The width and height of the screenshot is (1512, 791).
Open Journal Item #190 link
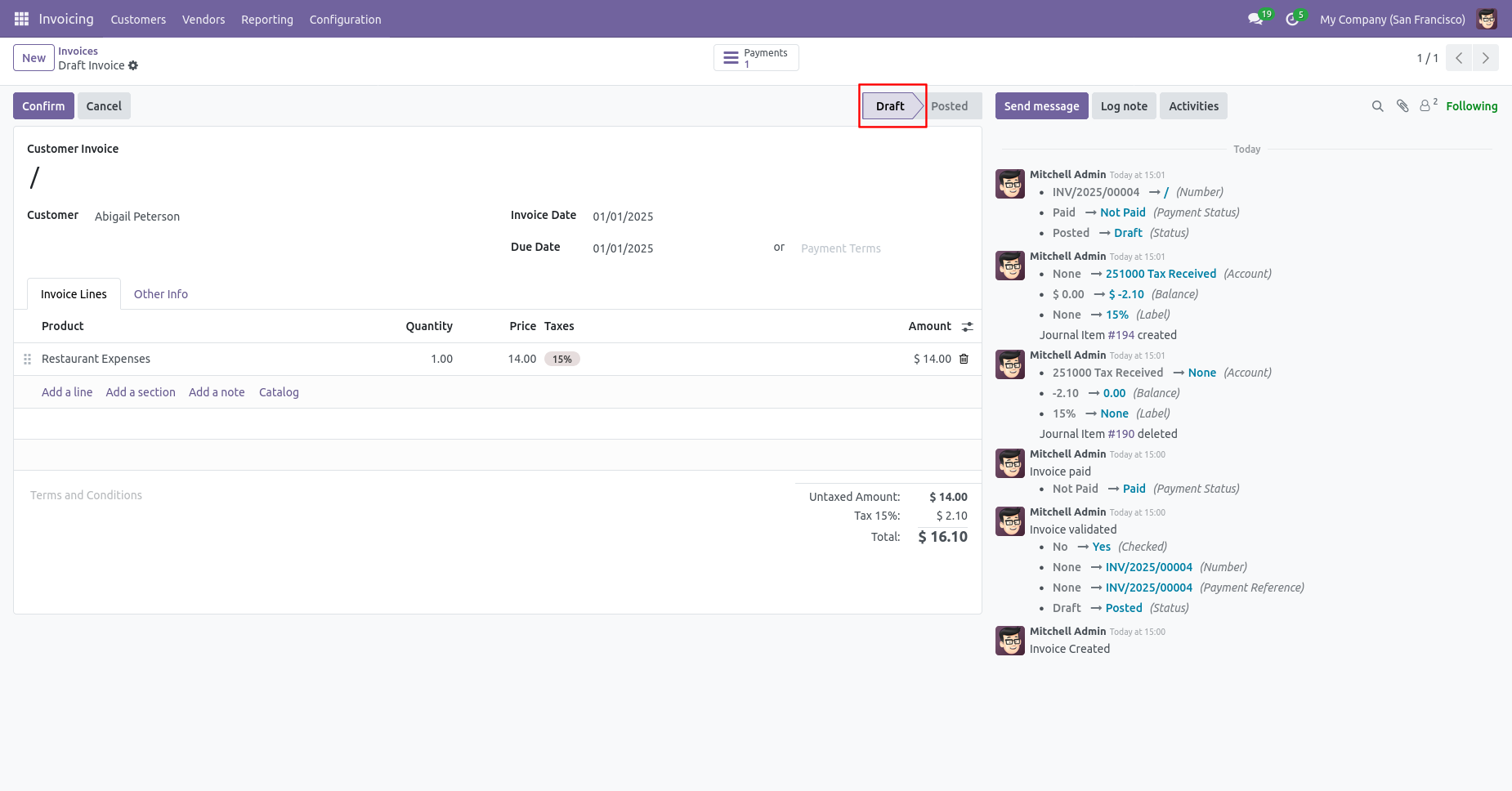[x=1121, y=434]
